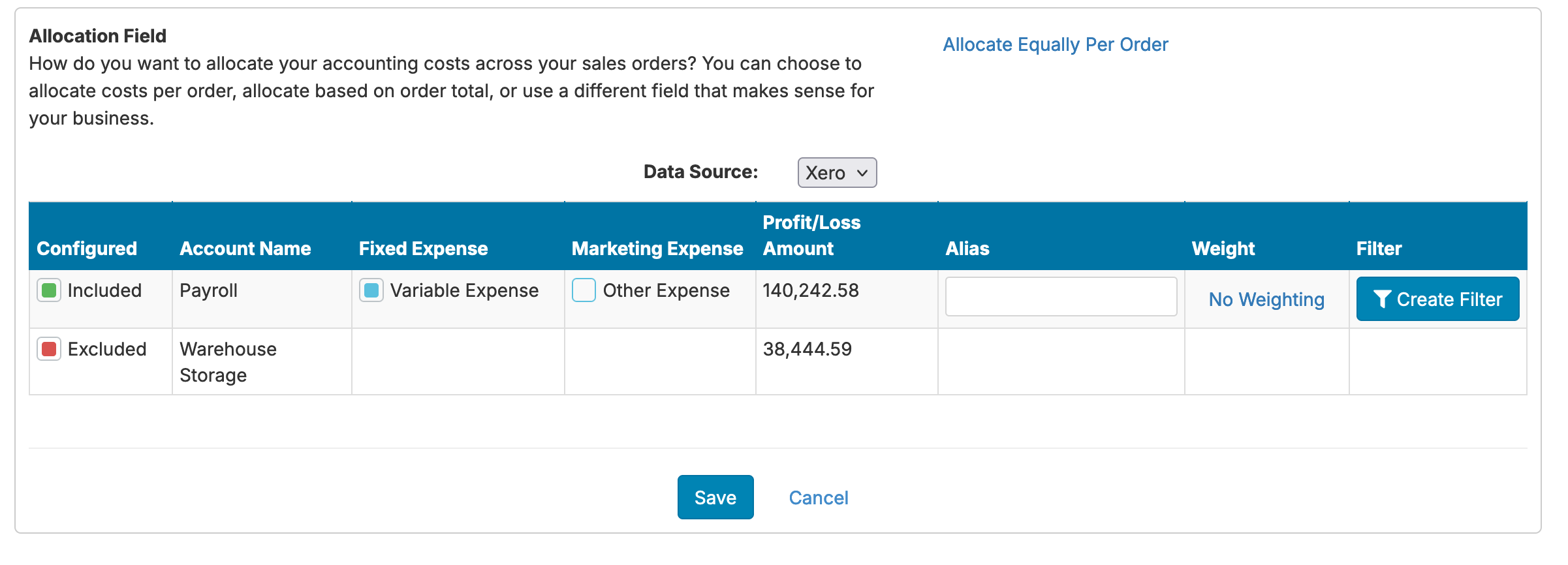Toggle the green Included checkbox for Payroll
The image size is (1568, 565).
pyautogui.click(x=49, y=290)
